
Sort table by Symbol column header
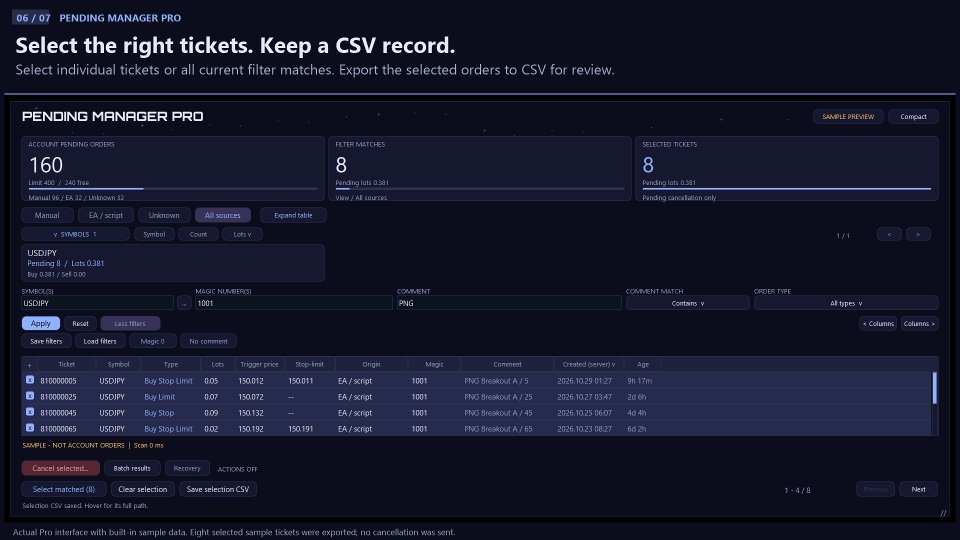coord(118,364)
